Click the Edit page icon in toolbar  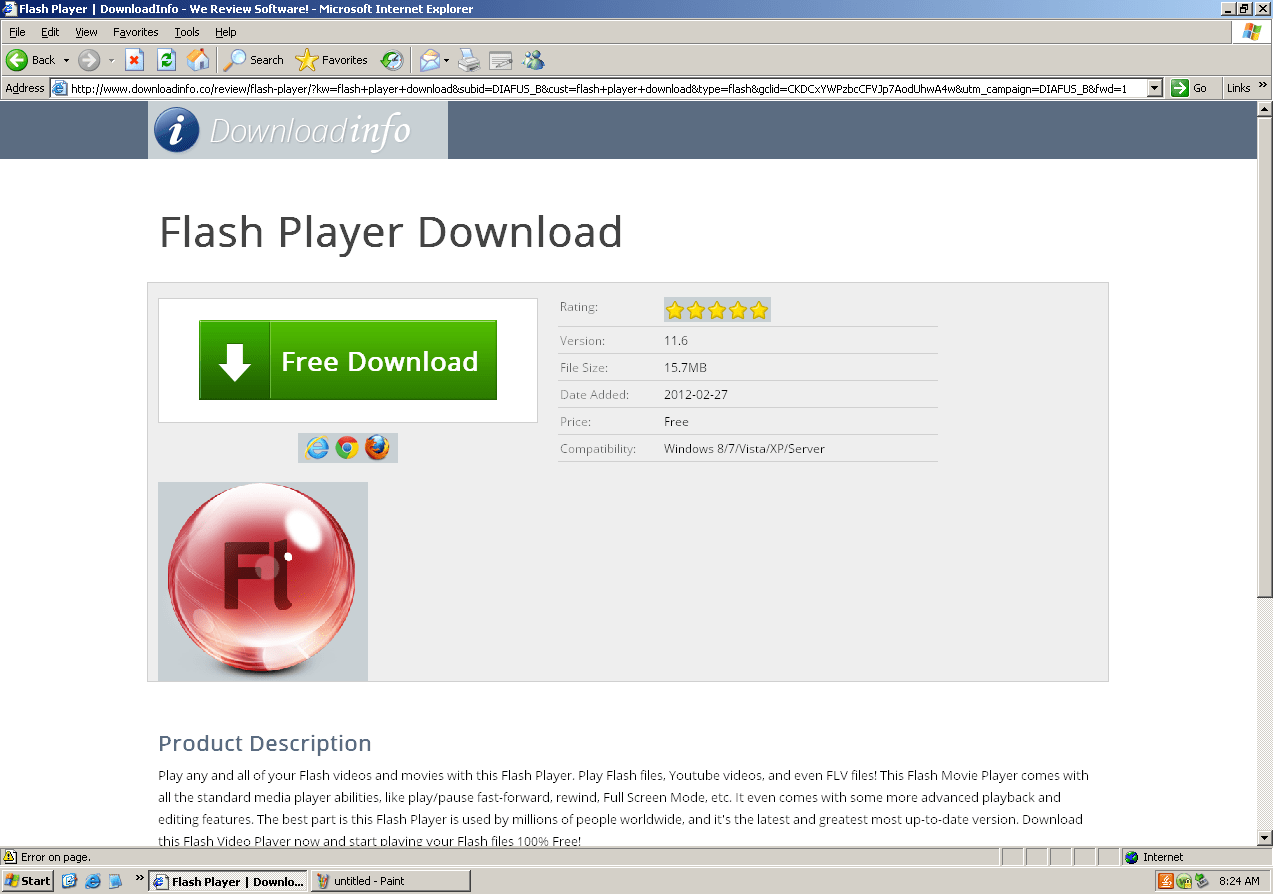(x=501, y=60)
